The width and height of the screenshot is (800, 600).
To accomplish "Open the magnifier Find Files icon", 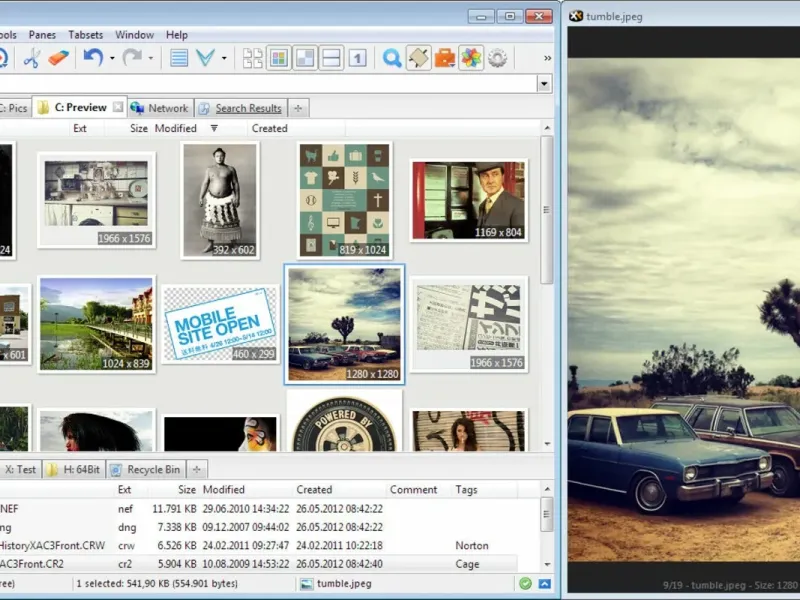I will 392,58.
